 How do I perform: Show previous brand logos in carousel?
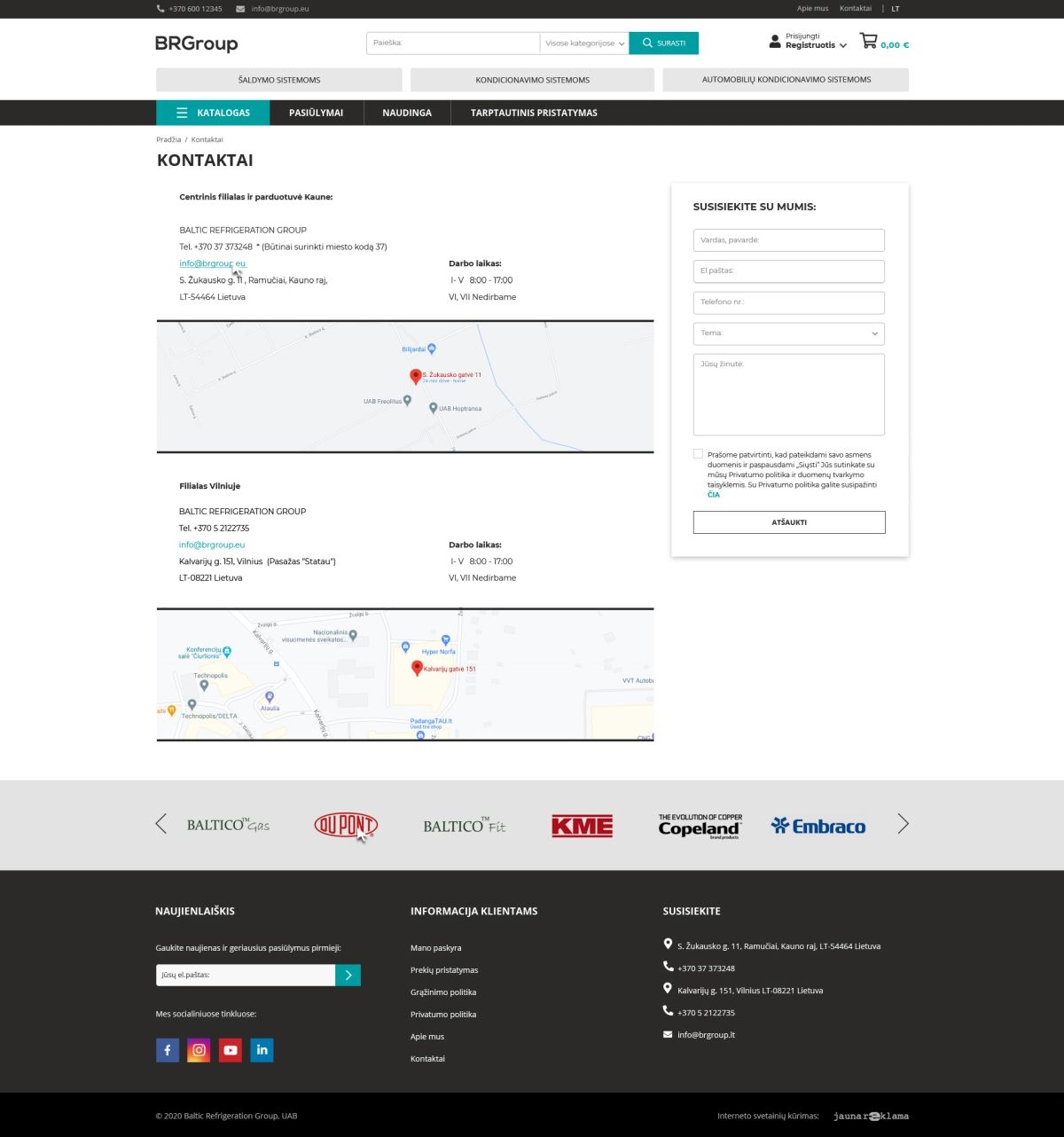[x=160, y=824]
